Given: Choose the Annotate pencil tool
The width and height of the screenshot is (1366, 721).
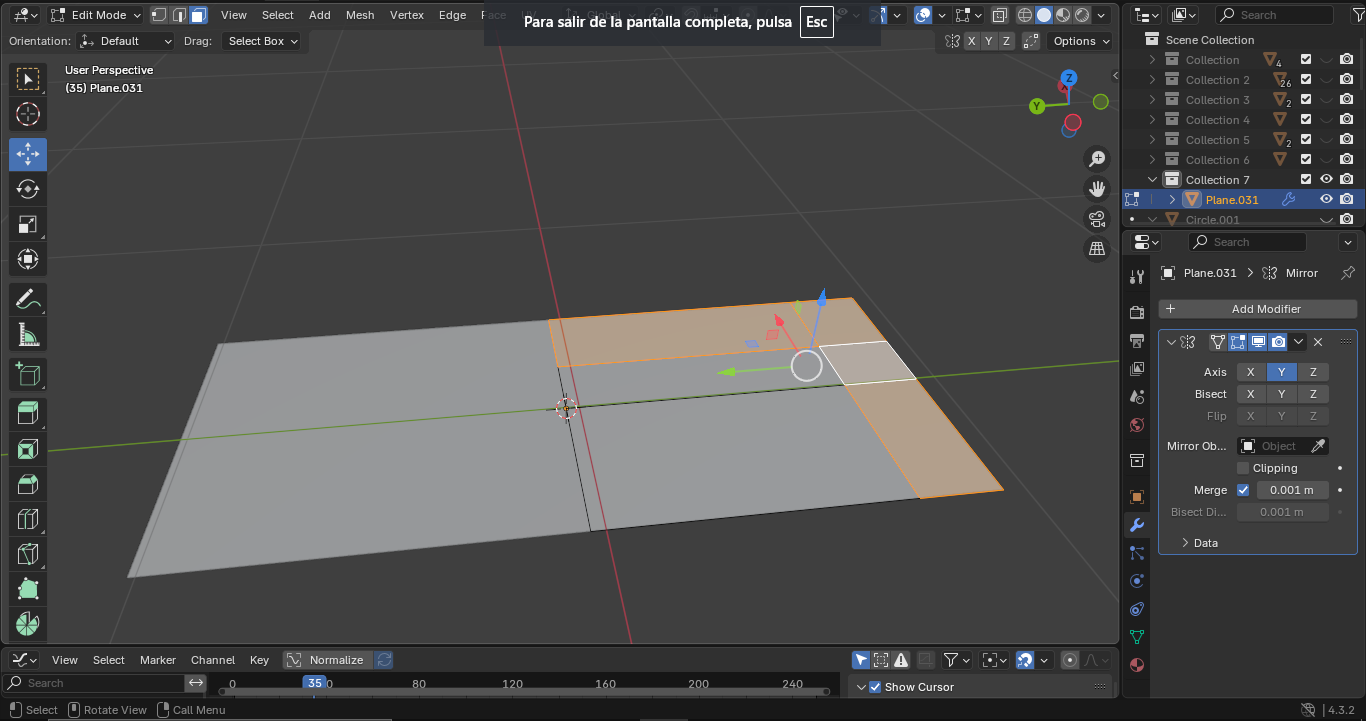Looking at the screenshot, I should tap(28, 299).
